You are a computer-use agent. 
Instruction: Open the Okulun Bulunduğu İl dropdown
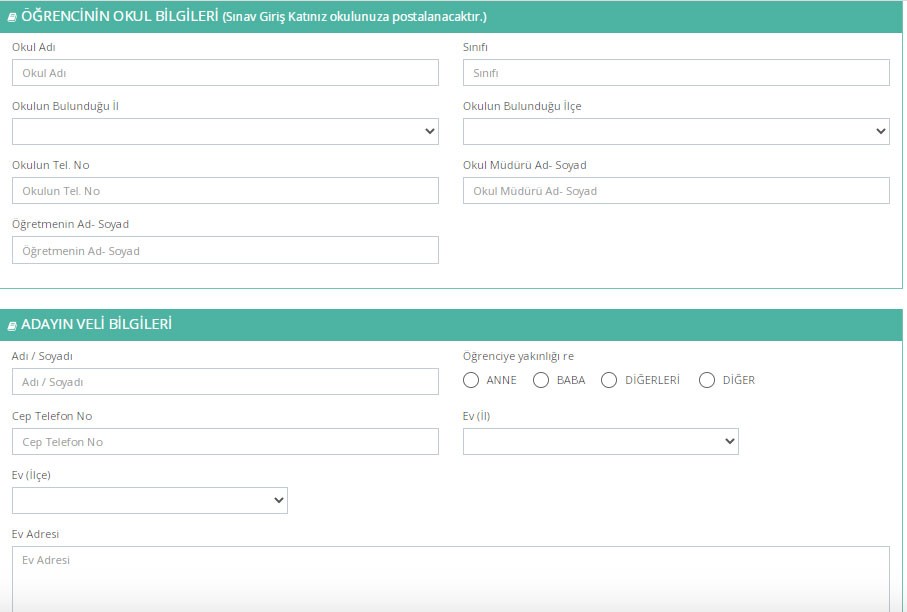pyautogui.click(x=225, y=132)
